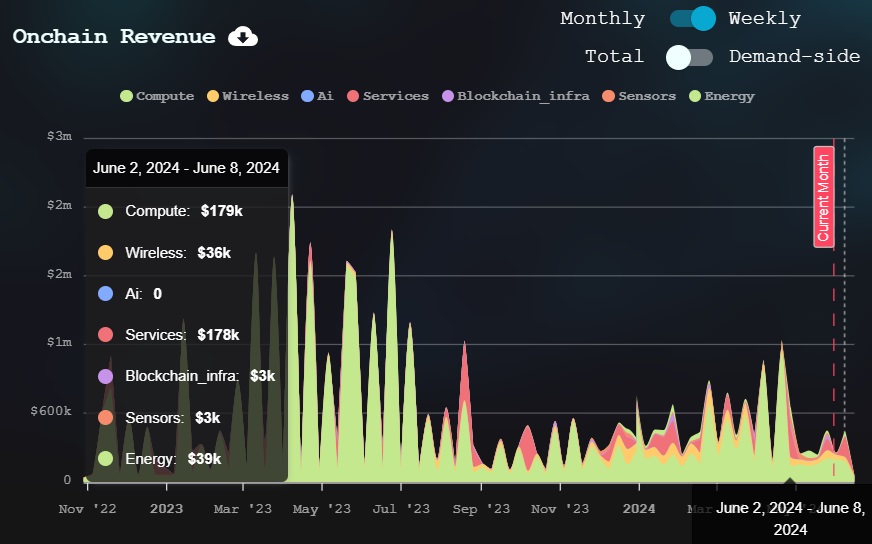This screenshot has height=544, width=872.
Task: Click the Energy legend green dot
Action: (695, 96)
